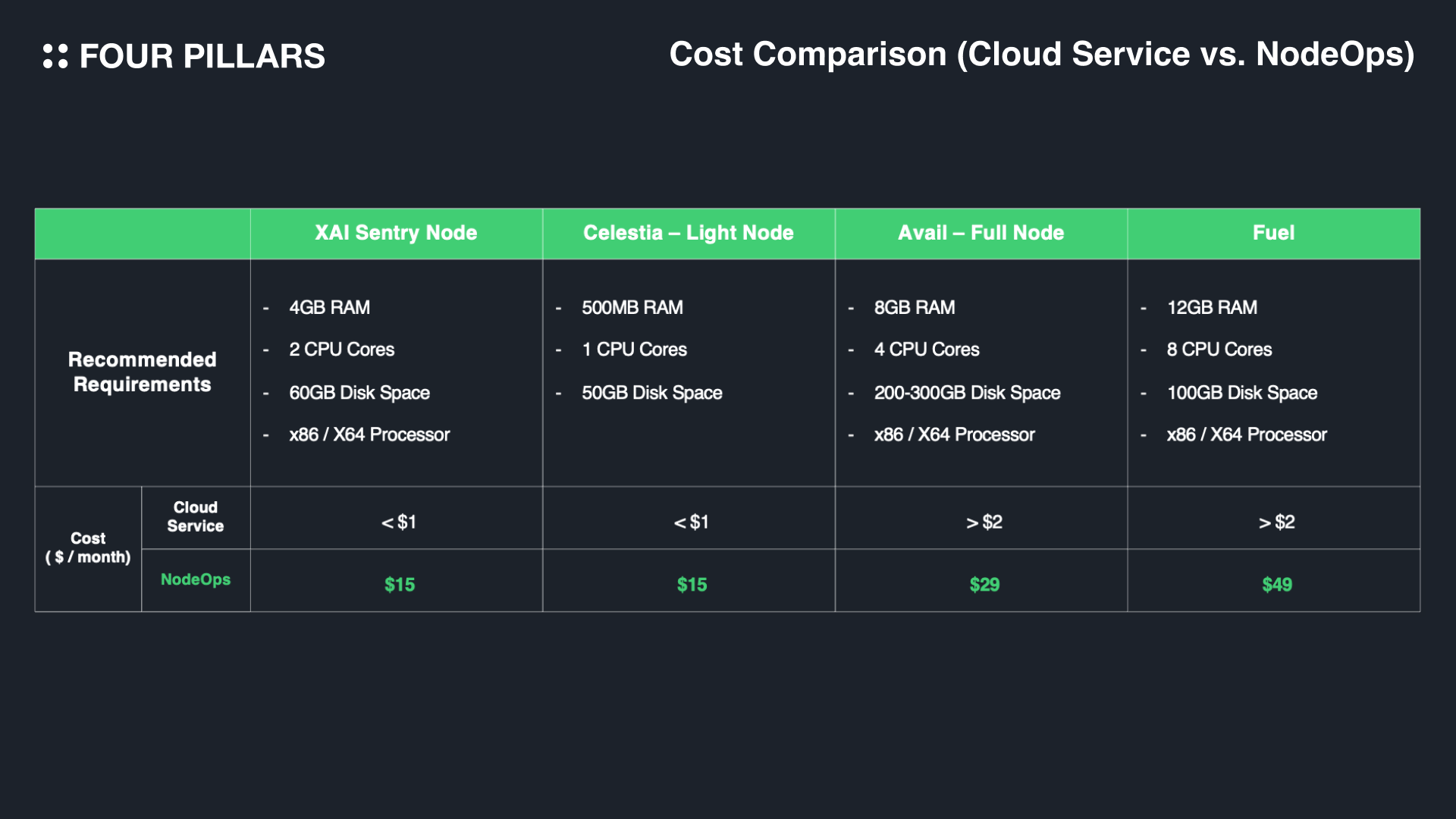Click the Fuel column header
1456x819 pixels.
1273,233
